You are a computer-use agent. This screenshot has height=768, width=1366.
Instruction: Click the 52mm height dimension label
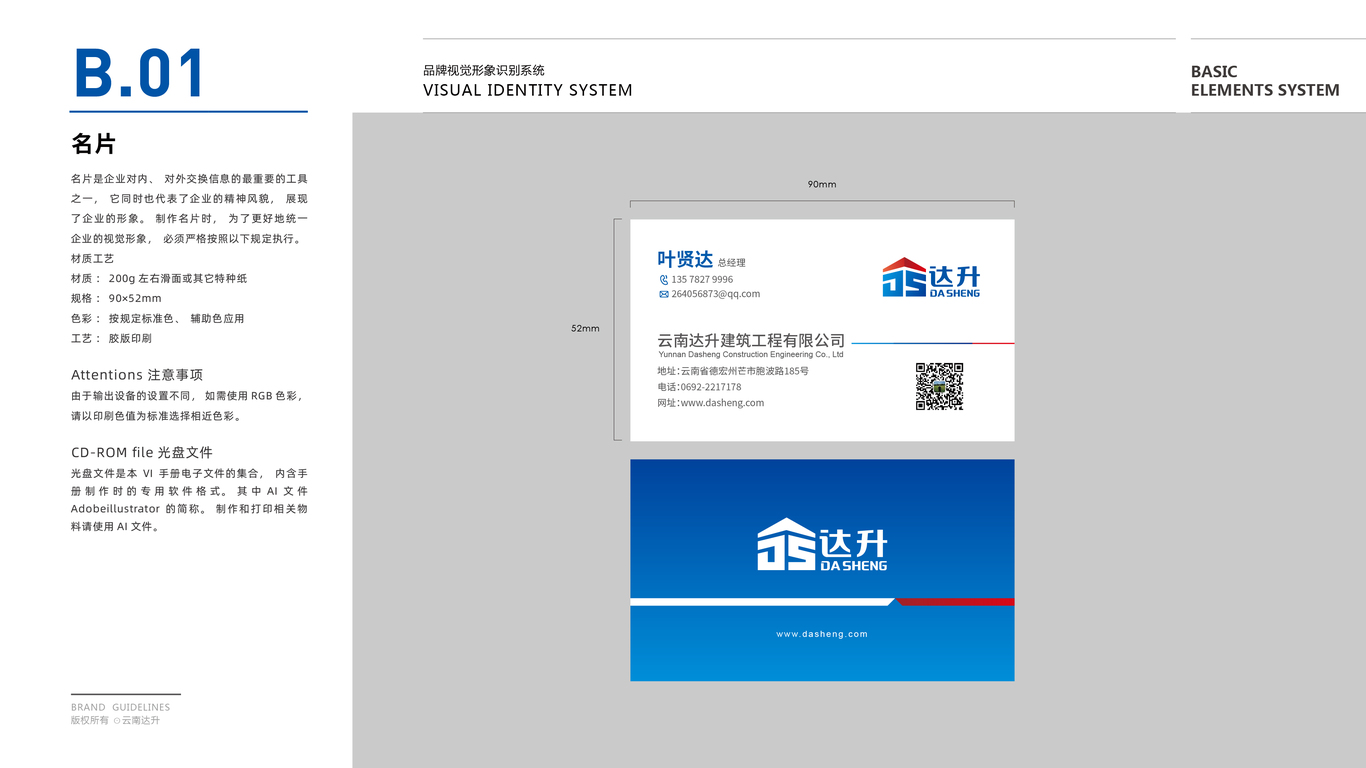[585, 328]
